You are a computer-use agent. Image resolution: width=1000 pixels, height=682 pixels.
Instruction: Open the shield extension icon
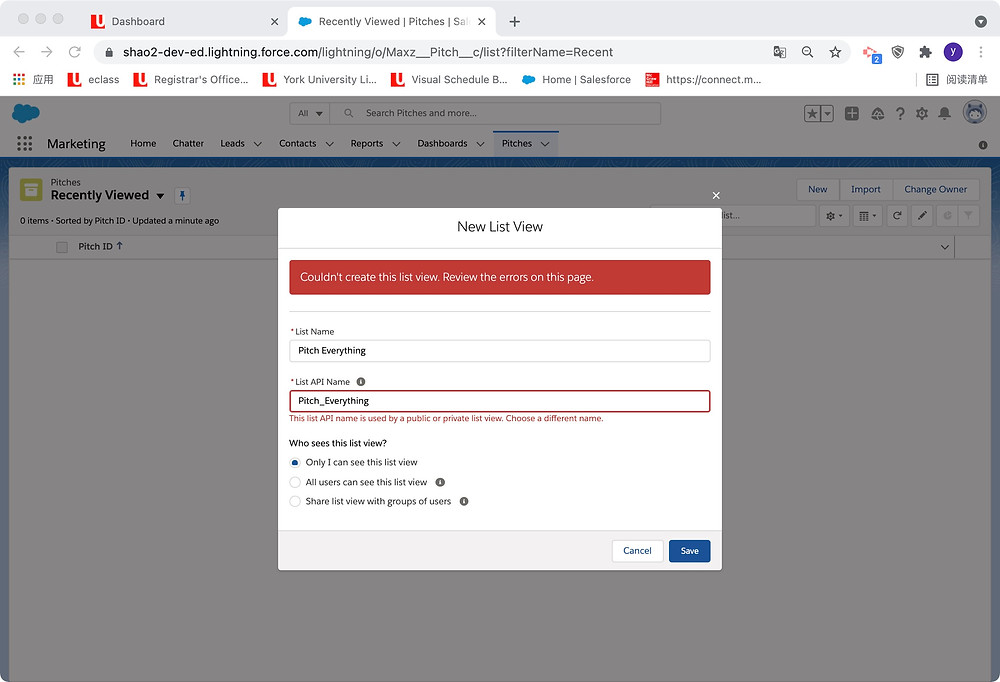coord(898,52)
